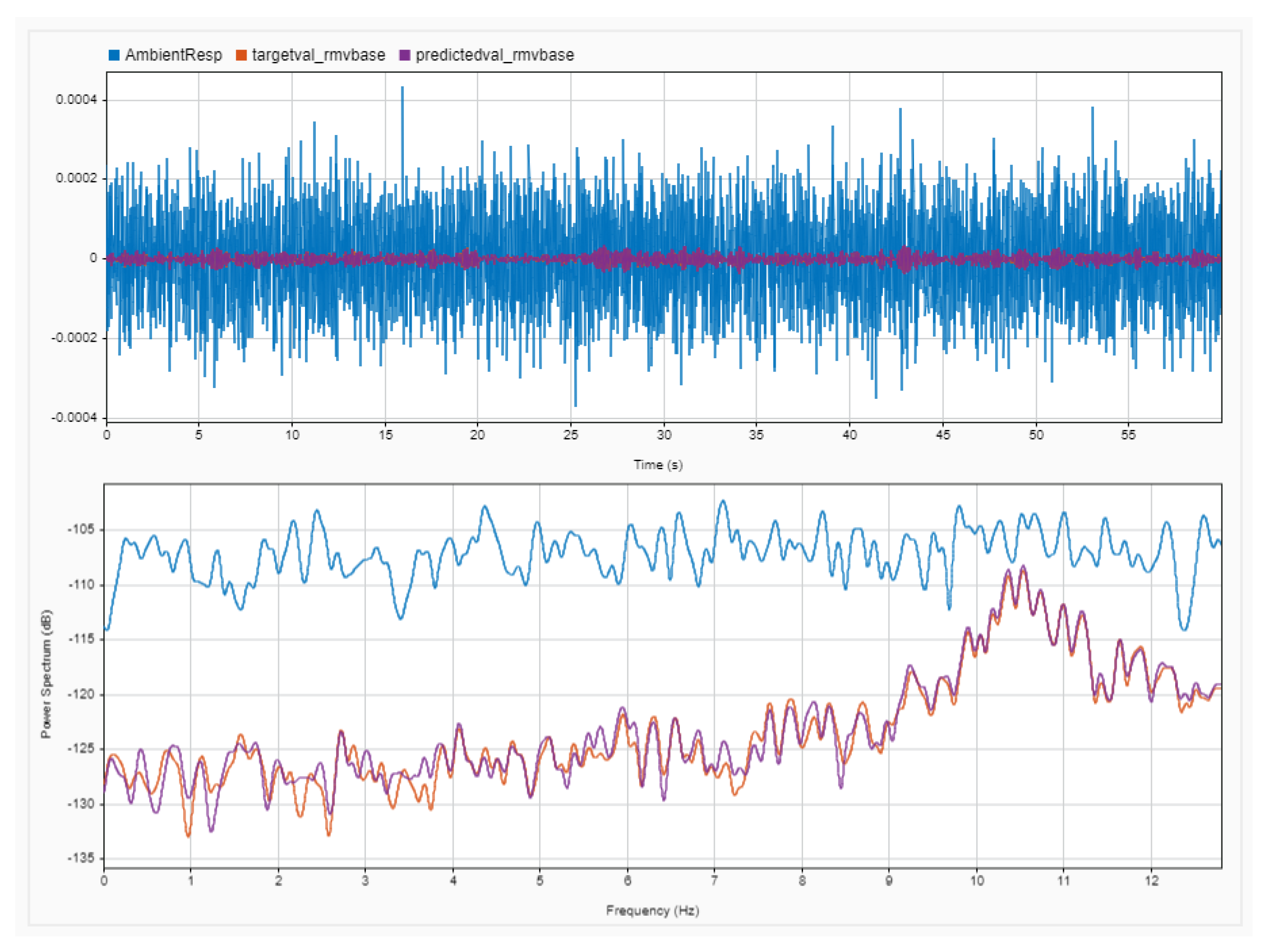Click the 25 tick on the time axis
The image size is (1262, 952).
pos(570,435)
